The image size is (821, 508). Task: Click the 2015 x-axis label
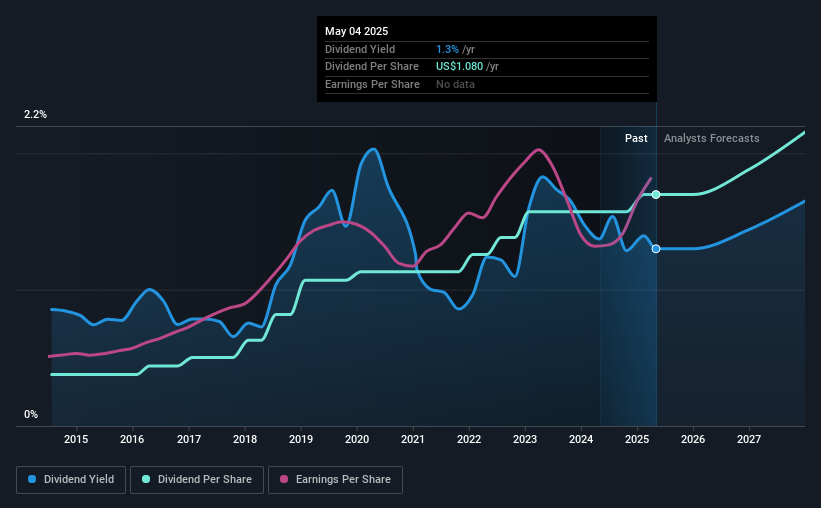click(x=76, y=439)
